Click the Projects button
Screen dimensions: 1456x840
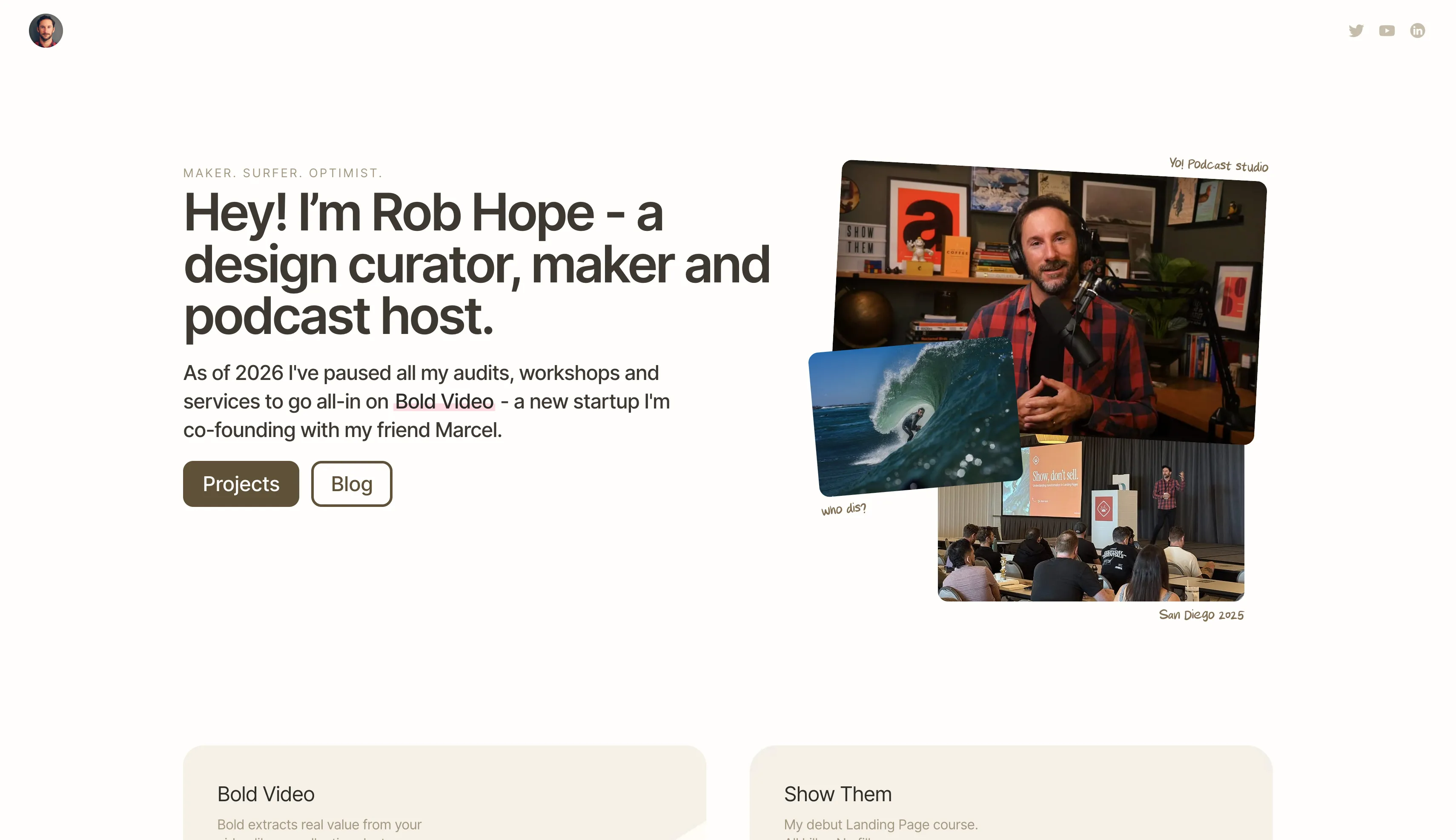(x=241, y=483)
